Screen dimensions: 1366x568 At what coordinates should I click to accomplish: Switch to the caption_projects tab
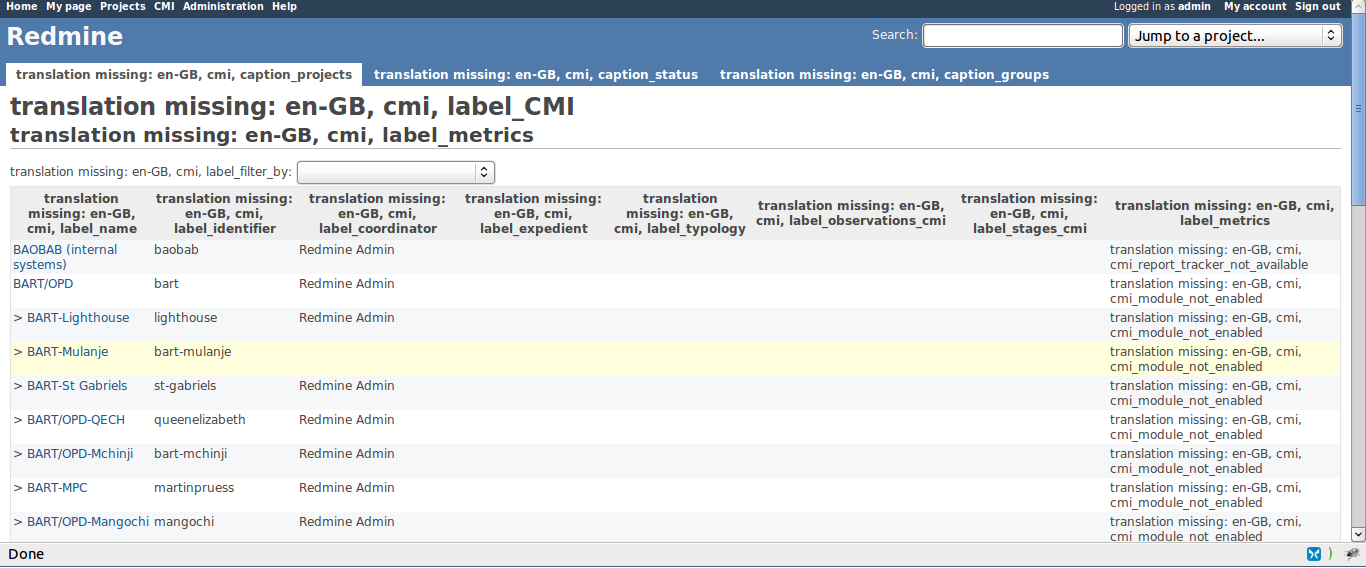point(184,75)
